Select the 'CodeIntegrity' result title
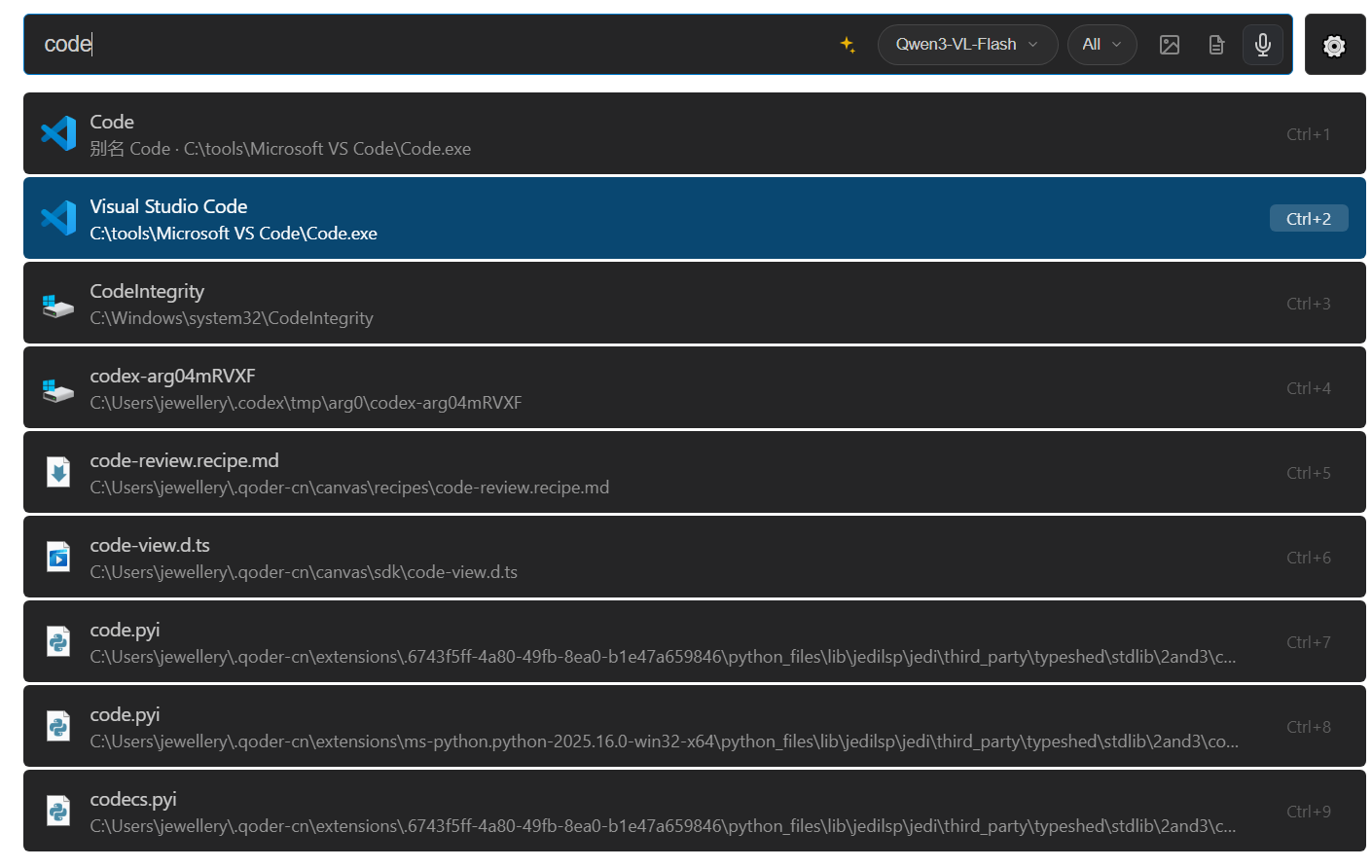 147,291
